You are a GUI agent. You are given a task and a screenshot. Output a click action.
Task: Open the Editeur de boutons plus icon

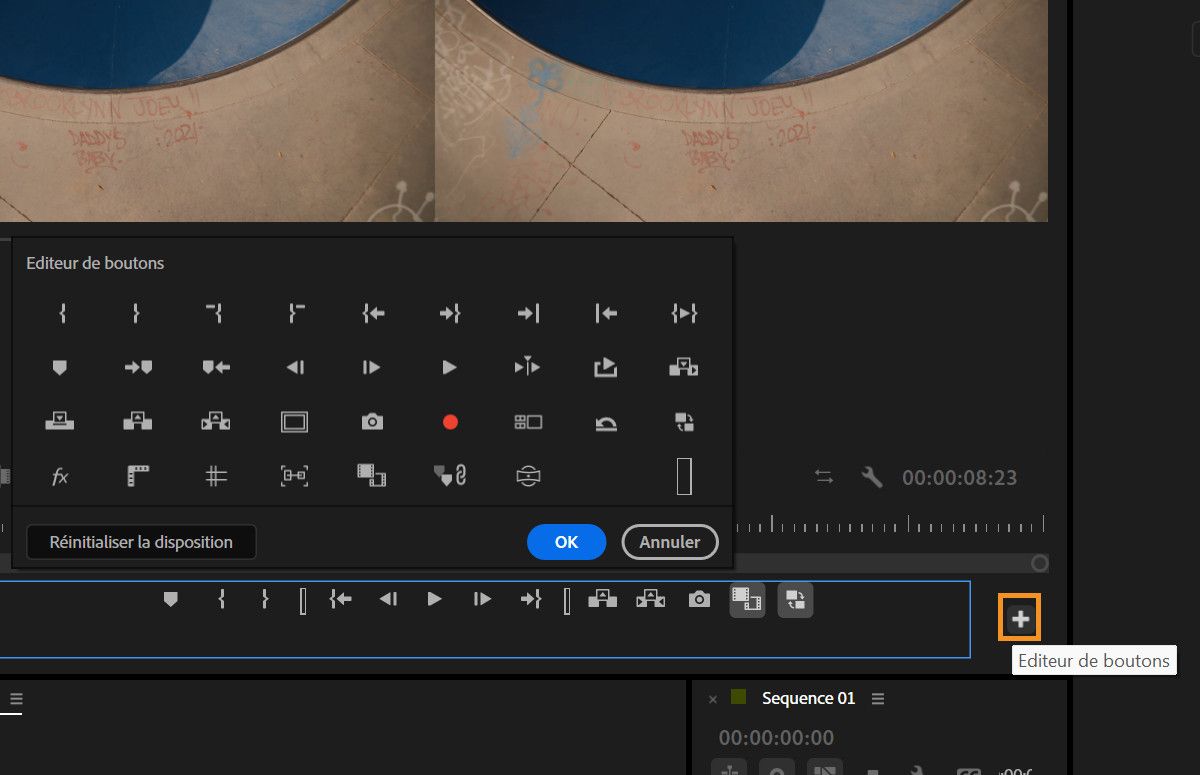tap(1020, 619)
